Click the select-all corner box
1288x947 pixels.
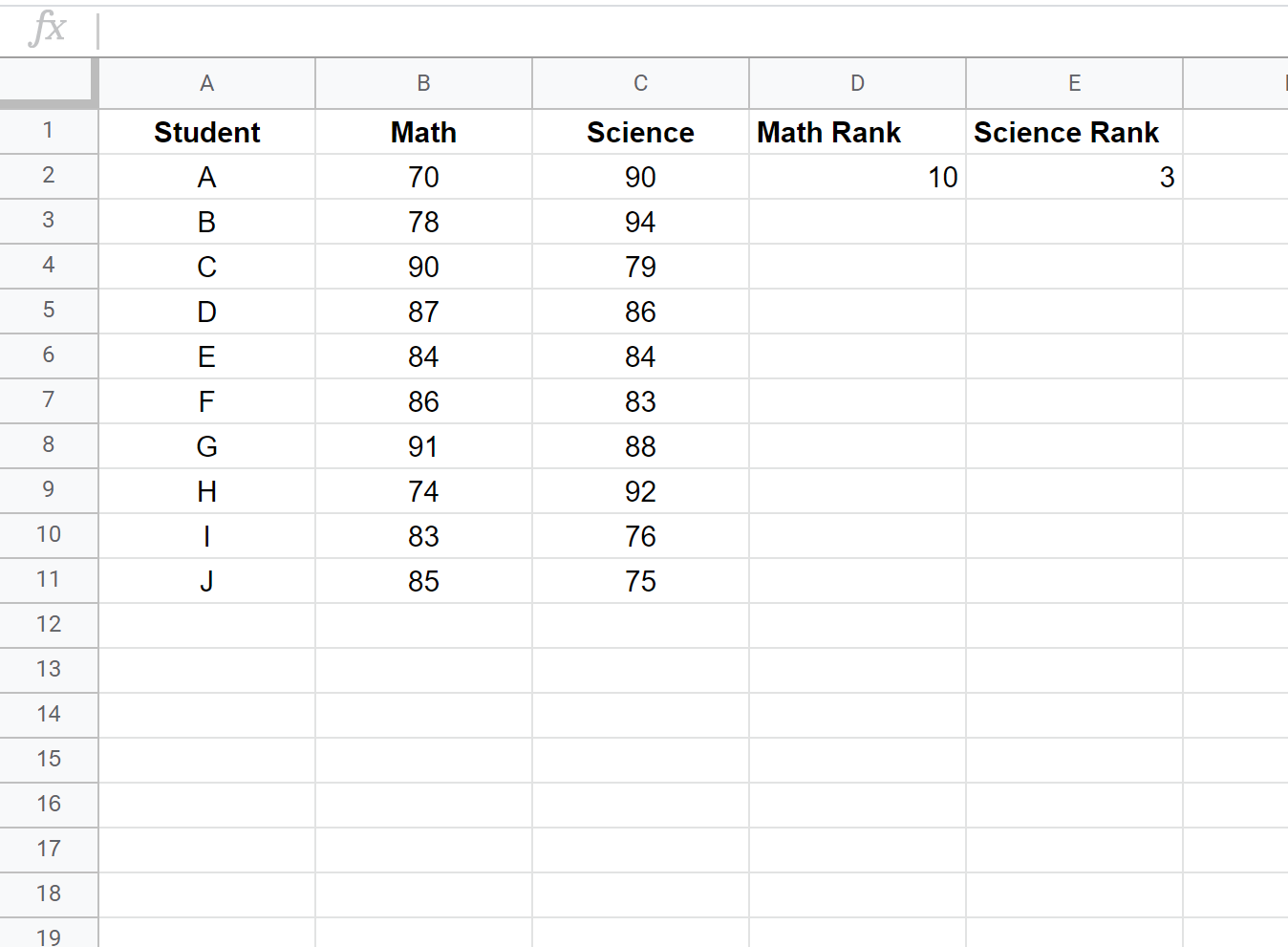point(48,82)
